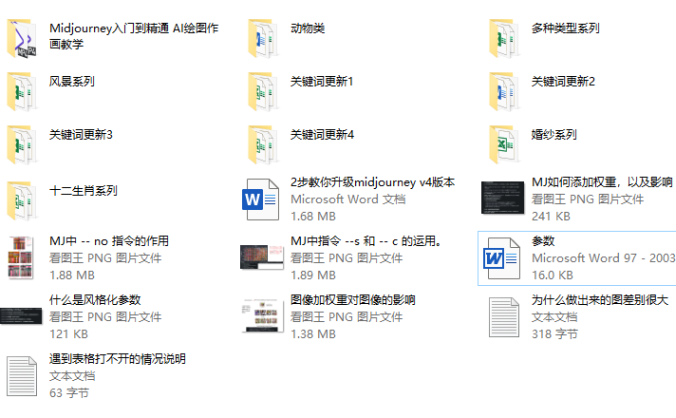Viewport: 676px width, 418px height.
Task: Open the 多种类型系列 folder icon
Action: (x=504, y=38)
